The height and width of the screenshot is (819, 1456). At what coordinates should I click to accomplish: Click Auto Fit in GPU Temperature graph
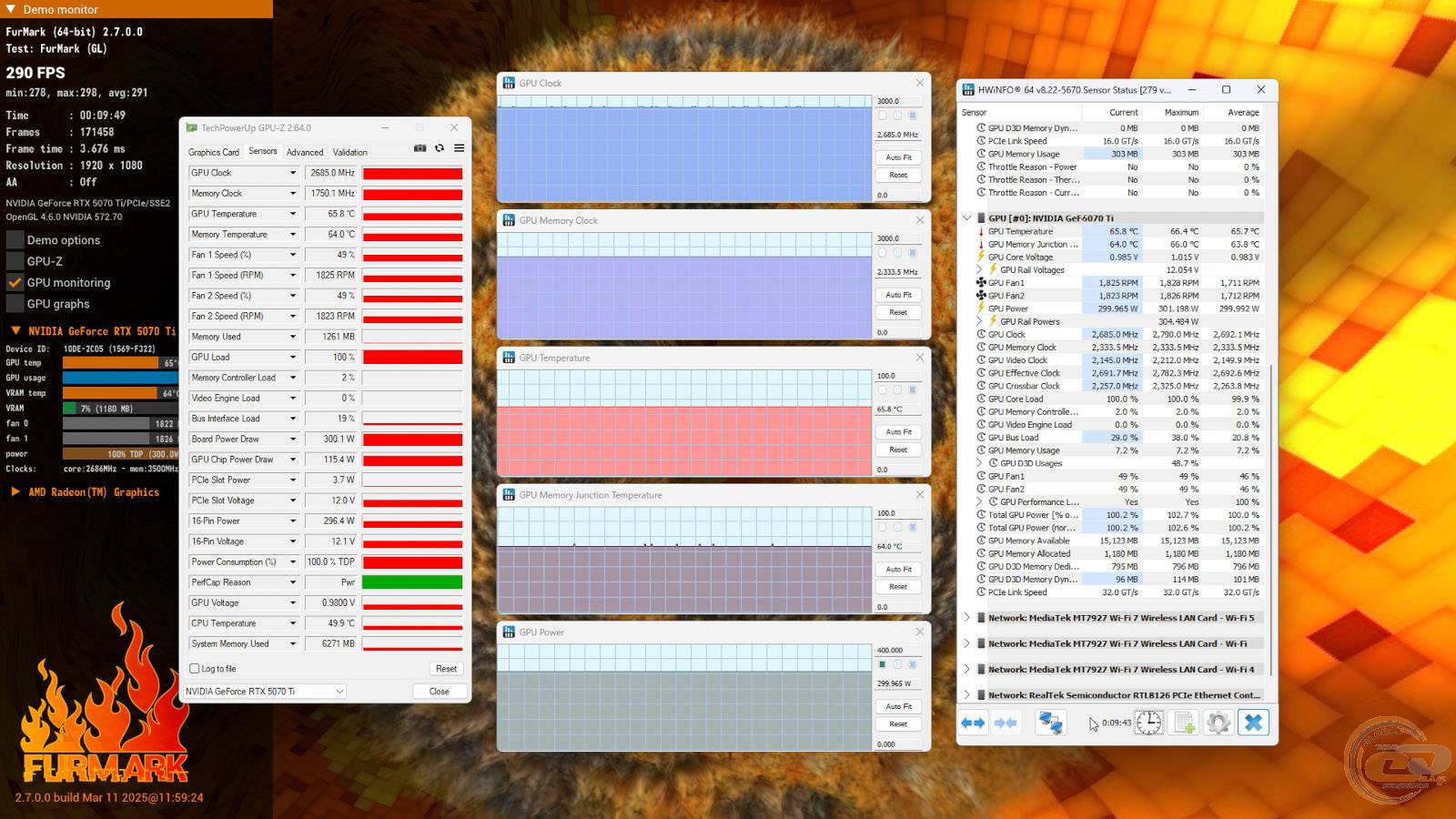click(x=899, y=432)
